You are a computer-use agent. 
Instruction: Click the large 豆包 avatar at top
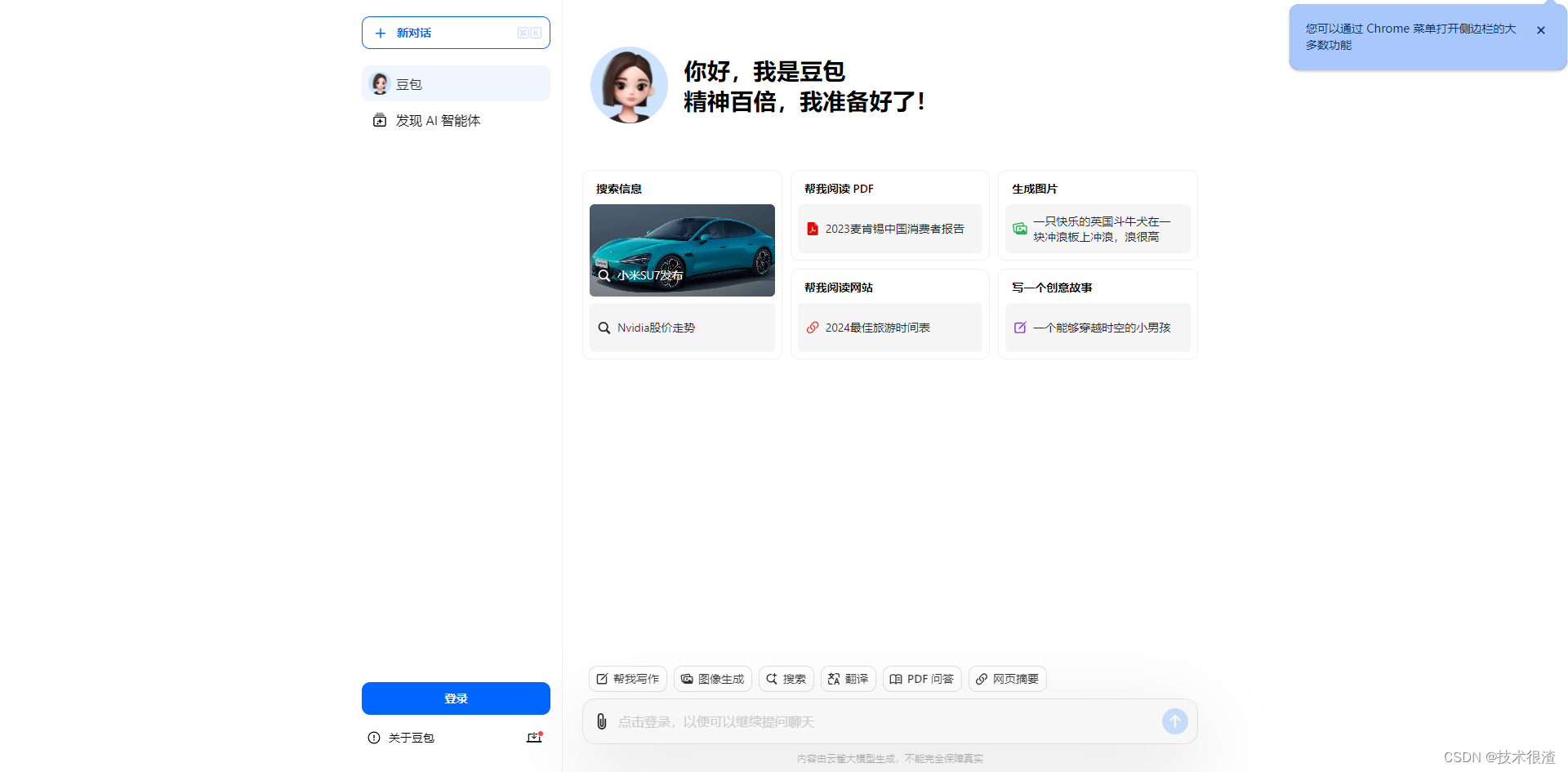click(629, 85)
